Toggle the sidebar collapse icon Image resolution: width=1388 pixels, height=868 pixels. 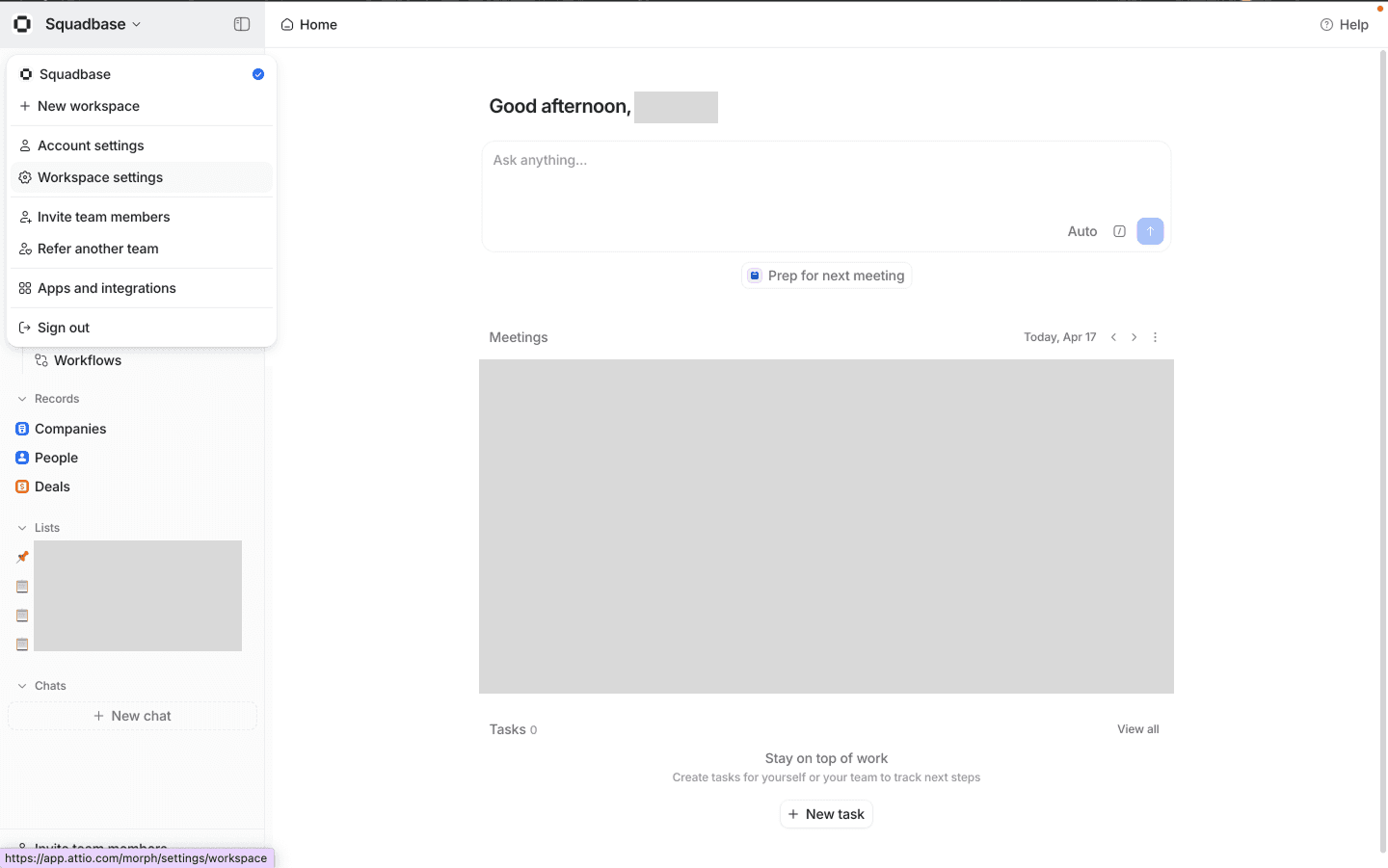point(242,24)
